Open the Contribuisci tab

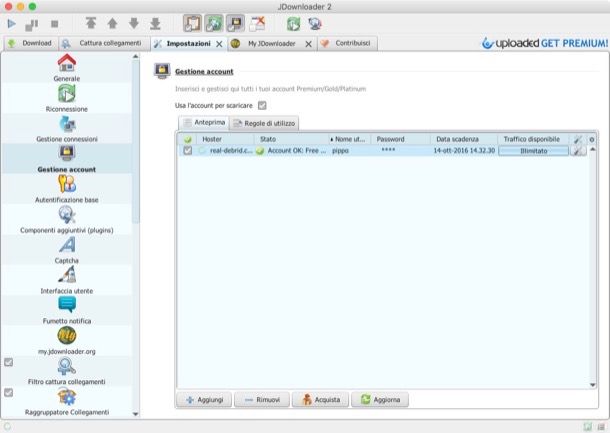click(347, 43)
